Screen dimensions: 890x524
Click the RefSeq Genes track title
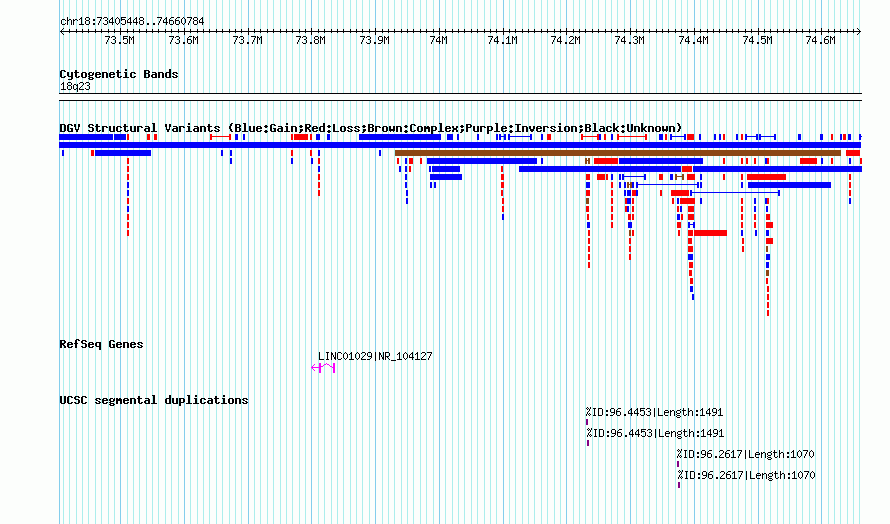pos(101,344)
